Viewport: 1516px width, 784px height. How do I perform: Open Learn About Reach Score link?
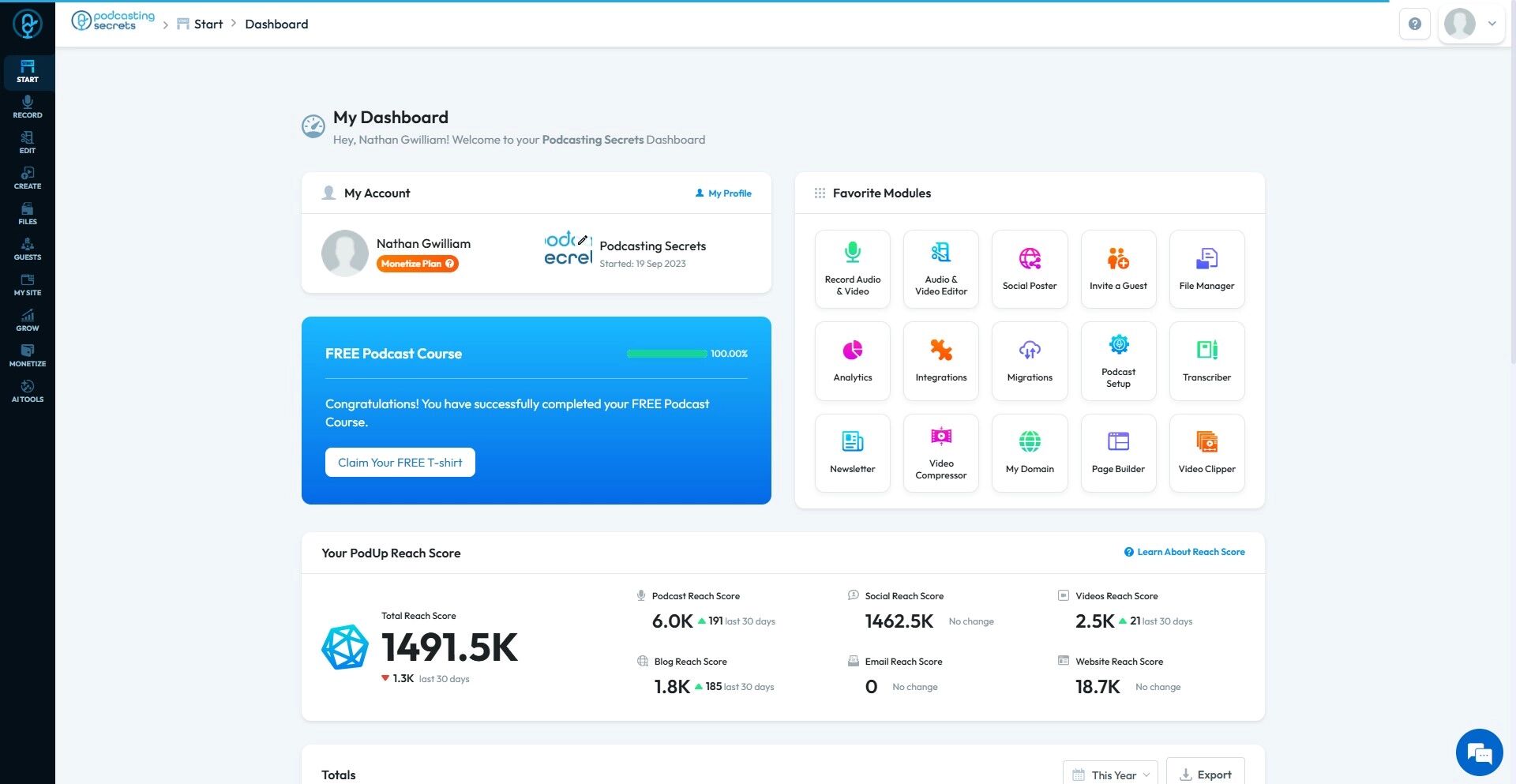[x=1184, y=552]
